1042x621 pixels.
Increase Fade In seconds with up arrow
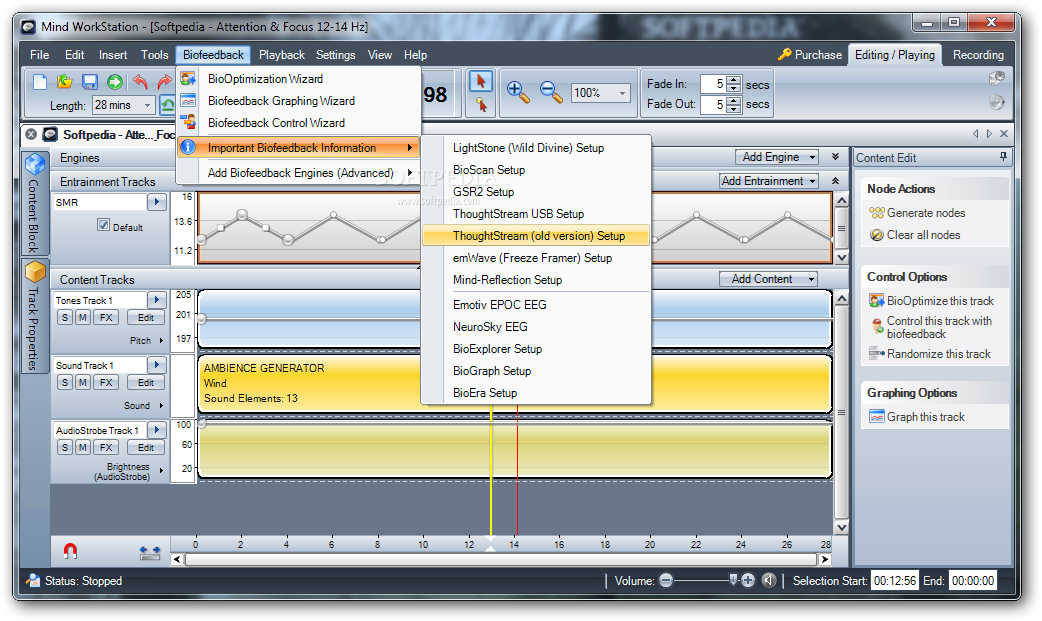[x=734, y=80]
